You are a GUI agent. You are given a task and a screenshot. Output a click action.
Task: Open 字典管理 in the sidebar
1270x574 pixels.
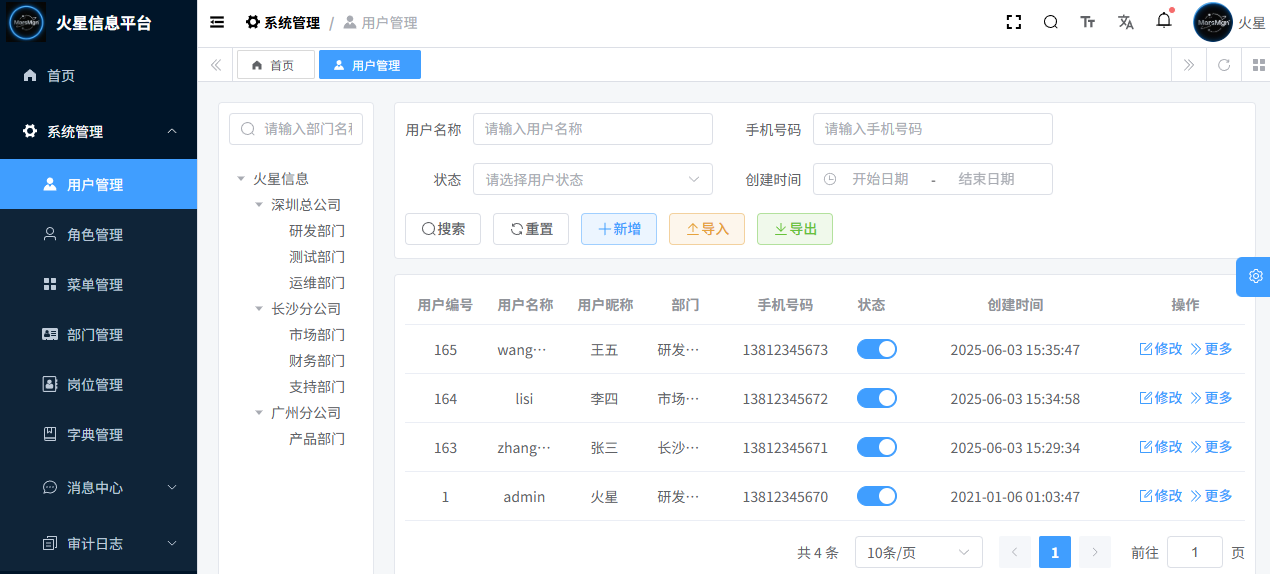[98, 434]
